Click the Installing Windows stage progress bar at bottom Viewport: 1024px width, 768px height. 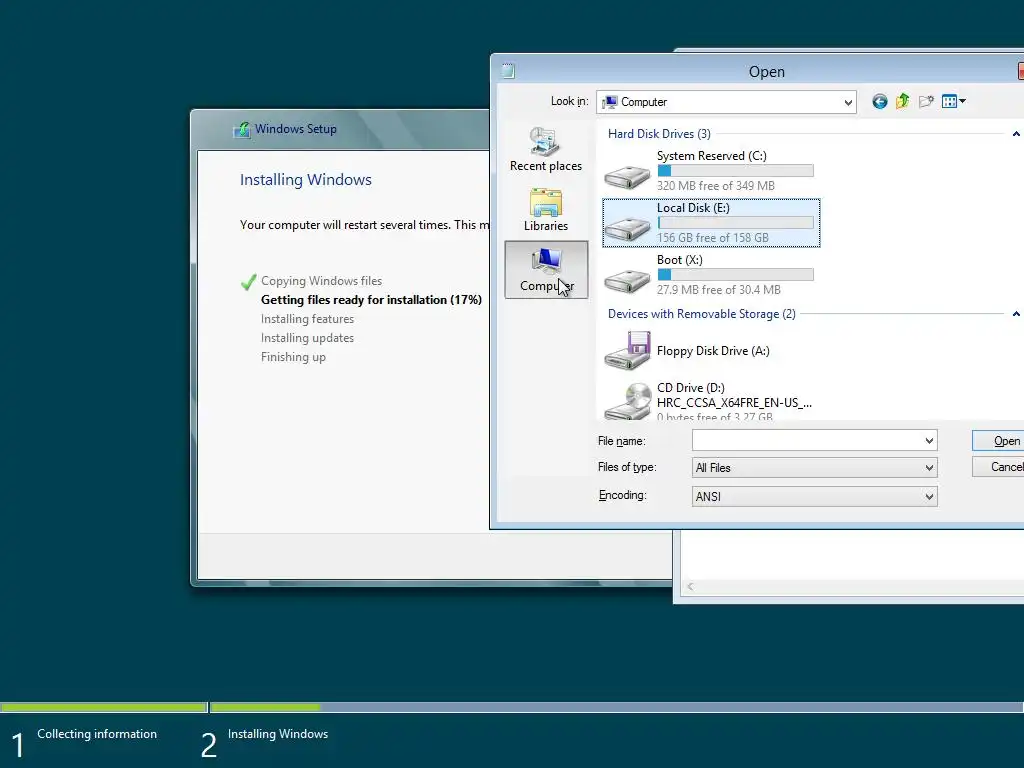(616, 707)
